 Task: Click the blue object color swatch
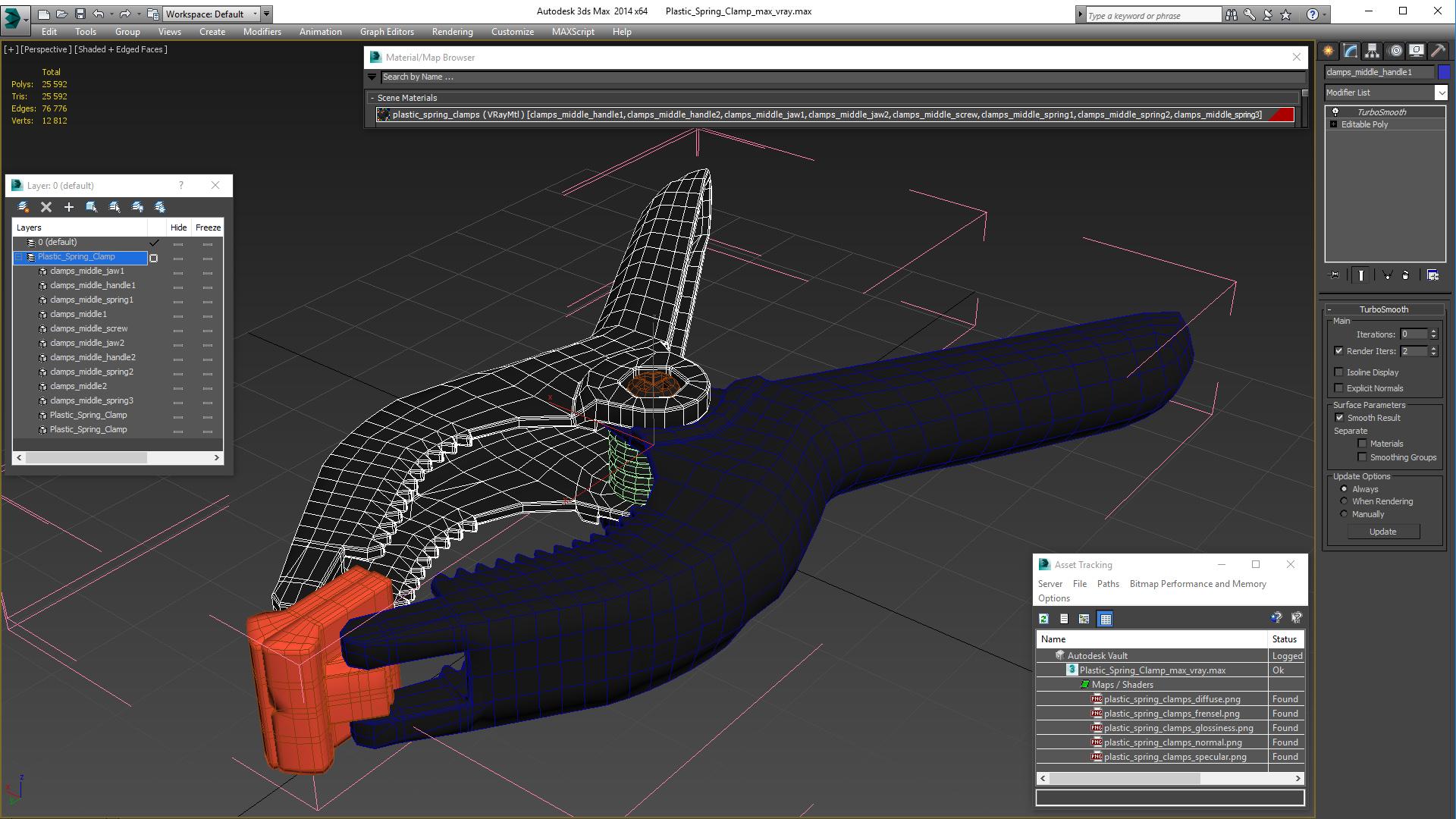click(1444, 72)
